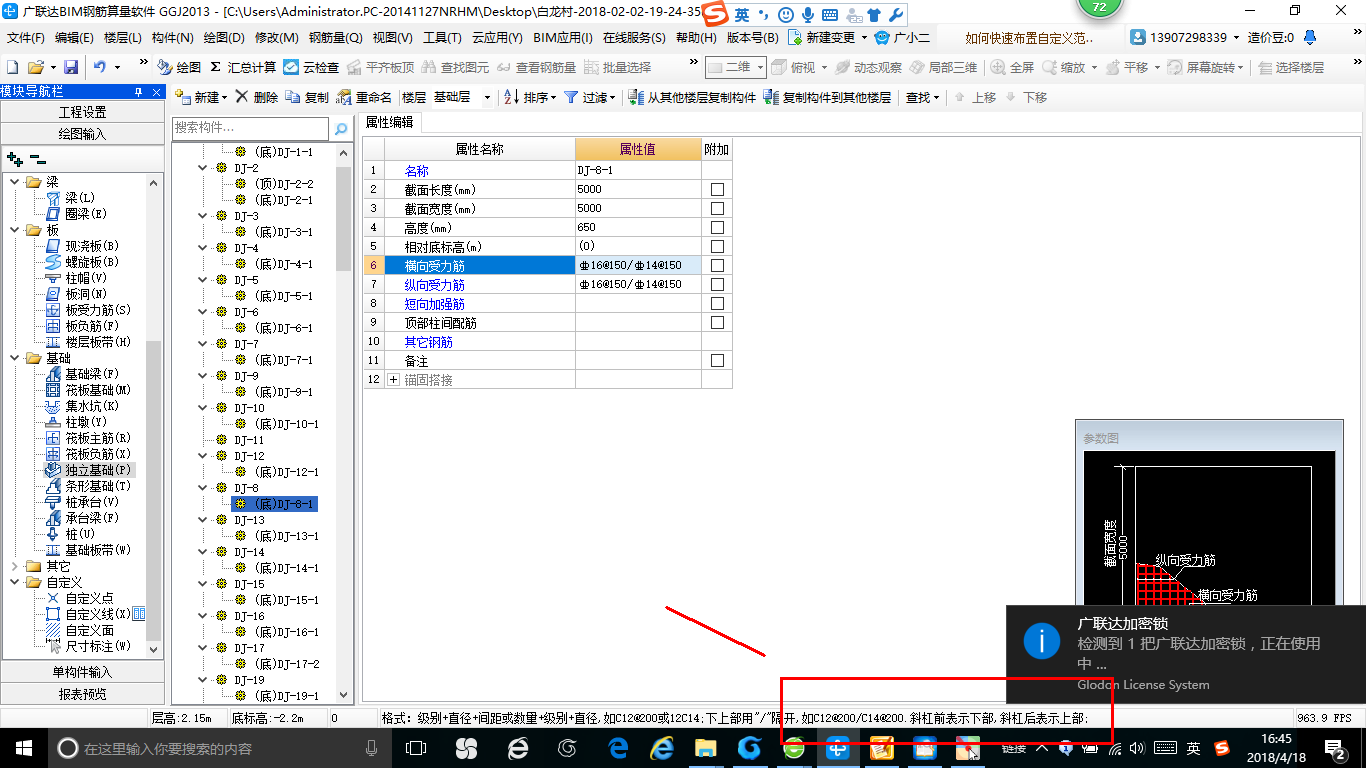Select 圈梁(E) ring beam type
Screen dimensions: 1366x768
pyautogui.click(x=76, y=214)
